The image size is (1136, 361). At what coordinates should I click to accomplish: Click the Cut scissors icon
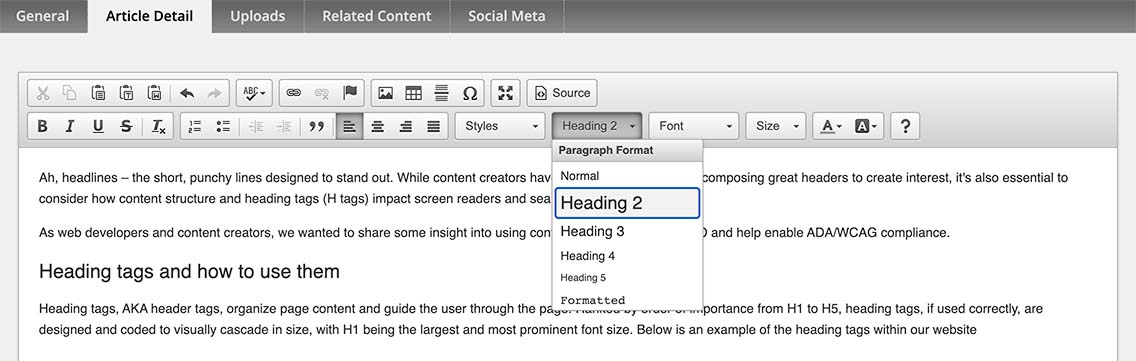click(x=43, y=93)
